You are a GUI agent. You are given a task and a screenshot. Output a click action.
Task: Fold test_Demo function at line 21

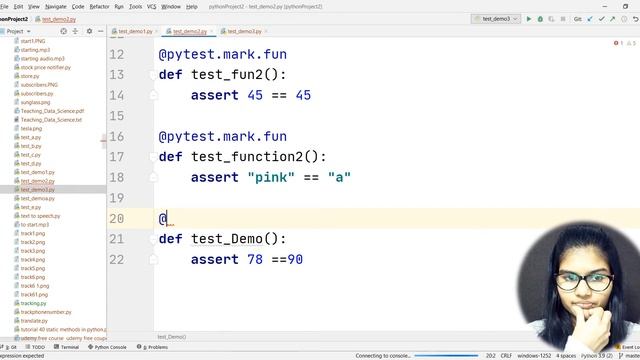[153, 239]
